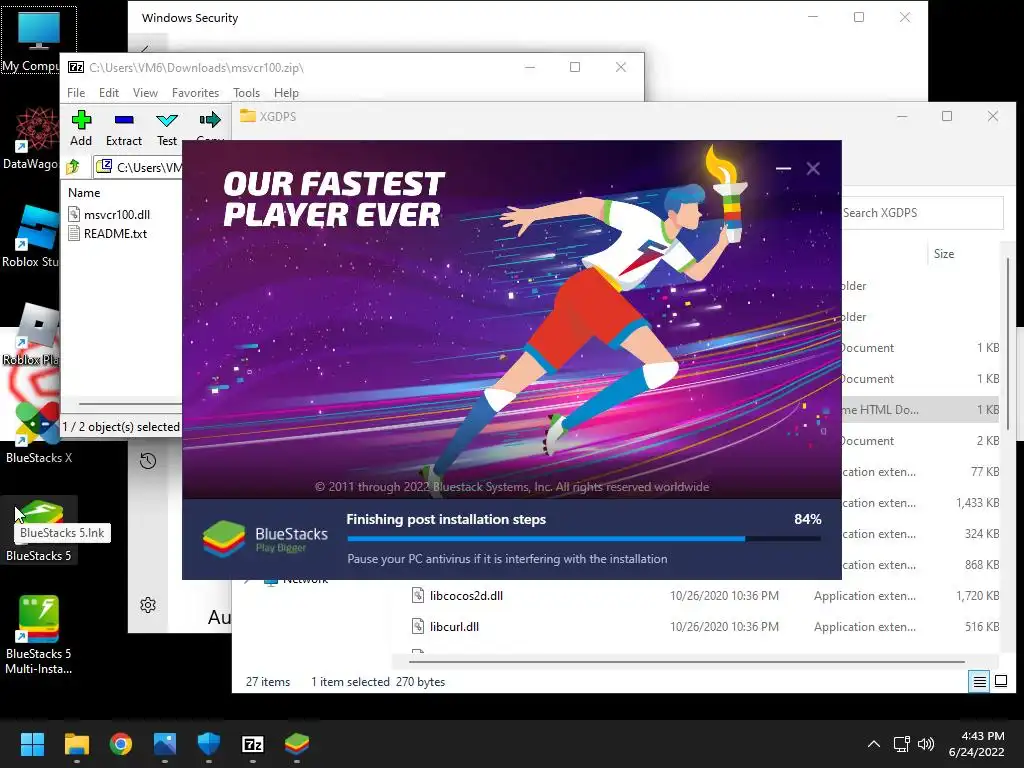Open the File menu in 7-Zip
This screenshot has height=768, width=1024.
click(x=76, y=93)
